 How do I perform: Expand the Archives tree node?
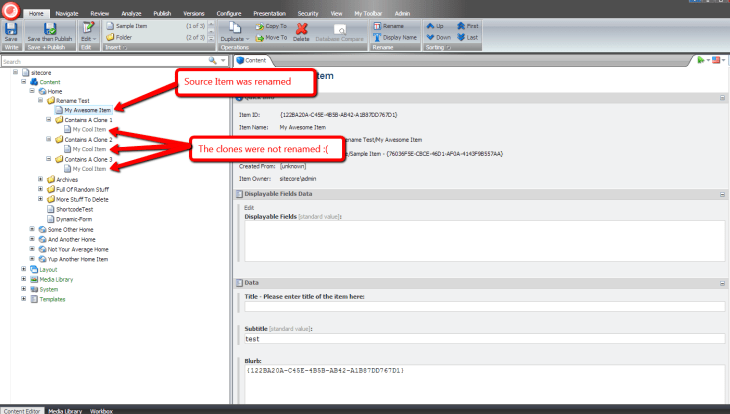[41, 180]
